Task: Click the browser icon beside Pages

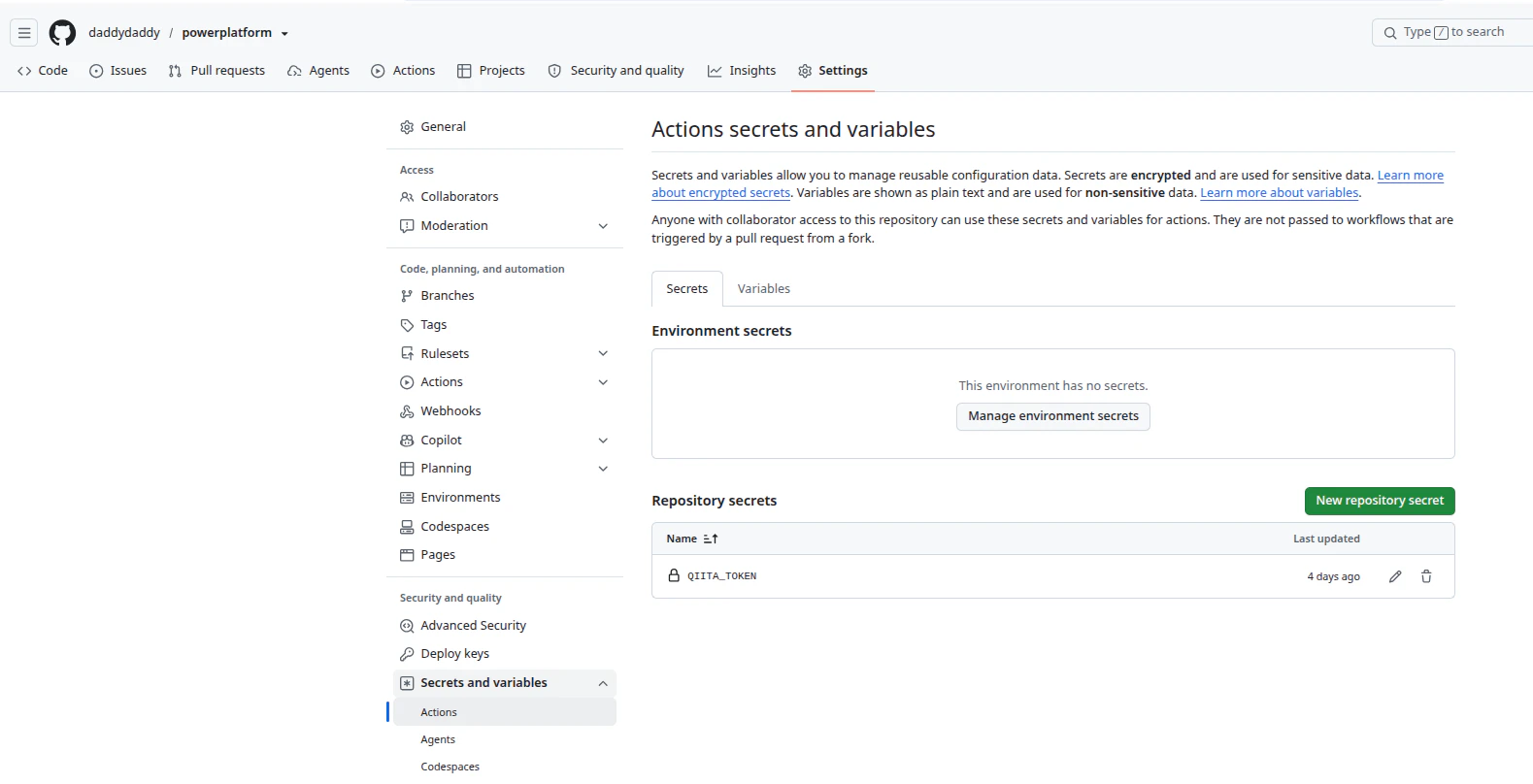Action: coord(407,555)
